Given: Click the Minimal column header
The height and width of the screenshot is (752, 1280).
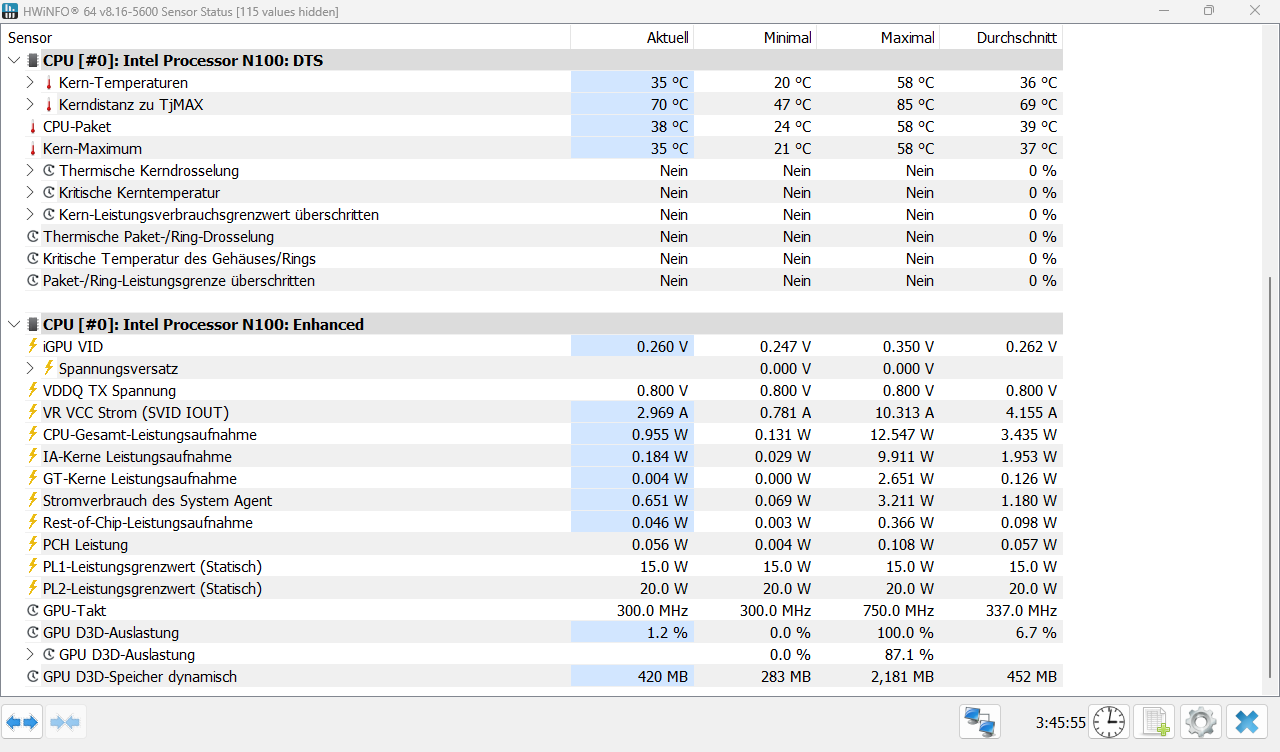Looking at the screenshot, I should tap(755, 38).
